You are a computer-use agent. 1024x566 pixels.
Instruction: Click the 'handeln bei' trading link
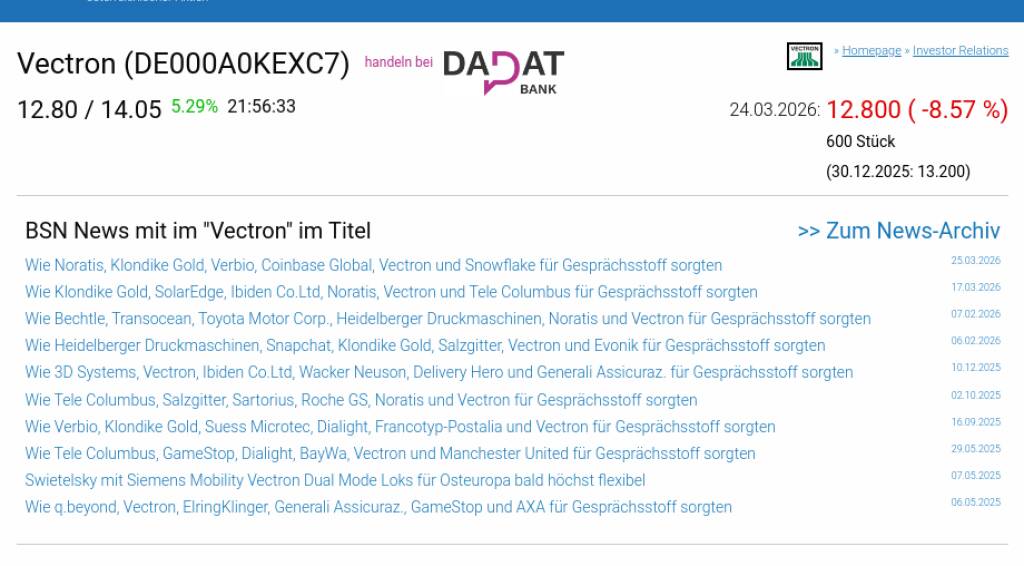click(398, 62)
